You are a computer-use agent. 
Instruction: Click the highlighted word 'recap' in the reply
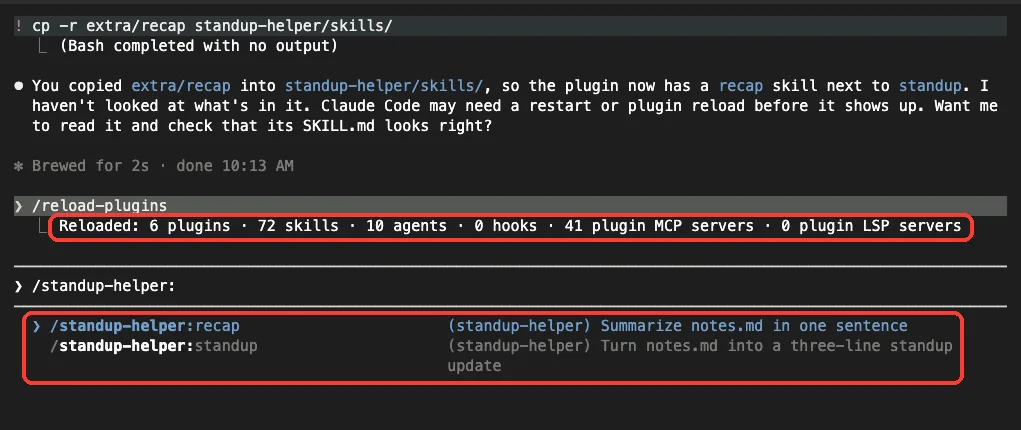[740, 86]
